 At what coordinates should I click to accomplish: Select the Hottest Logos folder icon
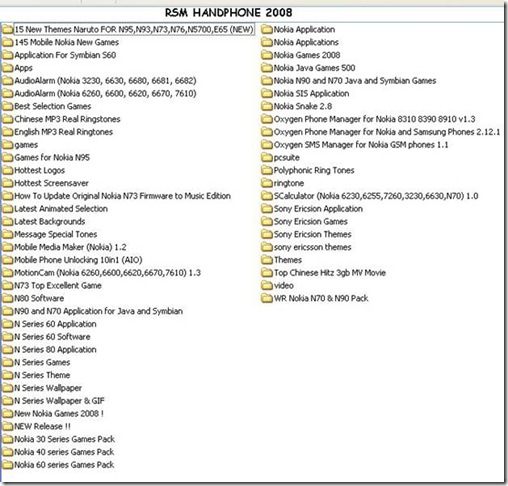(8, 170)
